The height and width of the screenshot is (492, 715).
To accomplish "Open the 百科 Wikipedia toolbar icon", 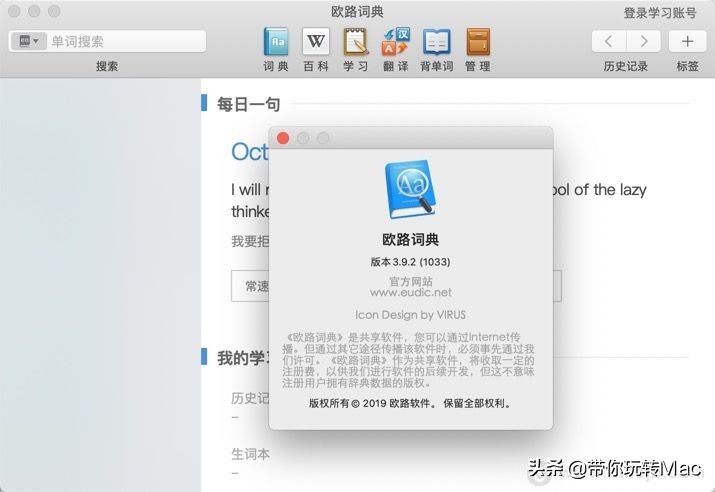I will coord(316,41).
